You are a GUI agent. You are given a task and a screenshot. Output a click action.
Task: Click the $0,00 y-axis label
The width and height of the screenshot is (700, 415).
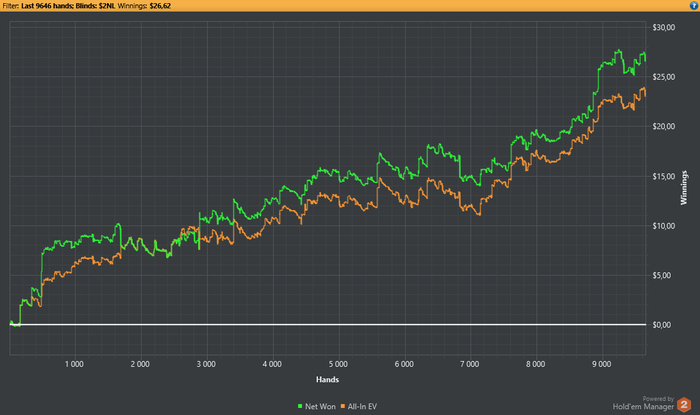pos(662,325)
